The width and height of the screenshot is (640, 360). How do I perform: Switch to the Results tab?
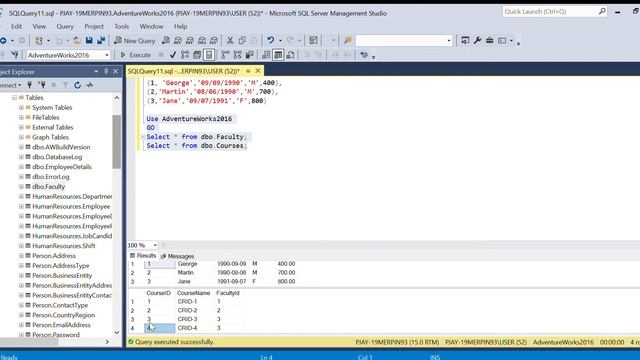143,256
